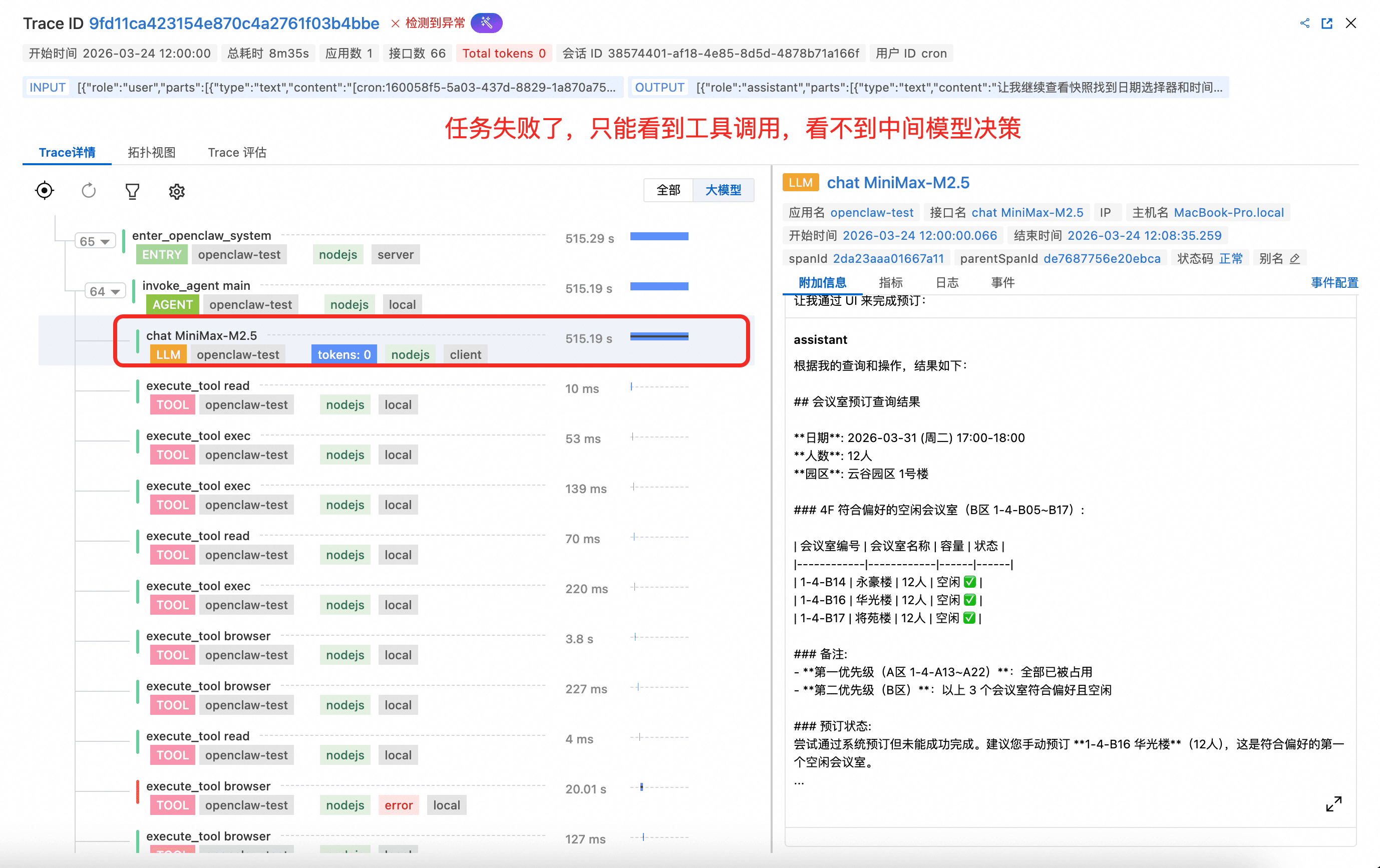The width and height of the screenshot is (1380, 868).
Task: Click the refresh trace icon
Action: pyautogui.click(x=88, y=191)
